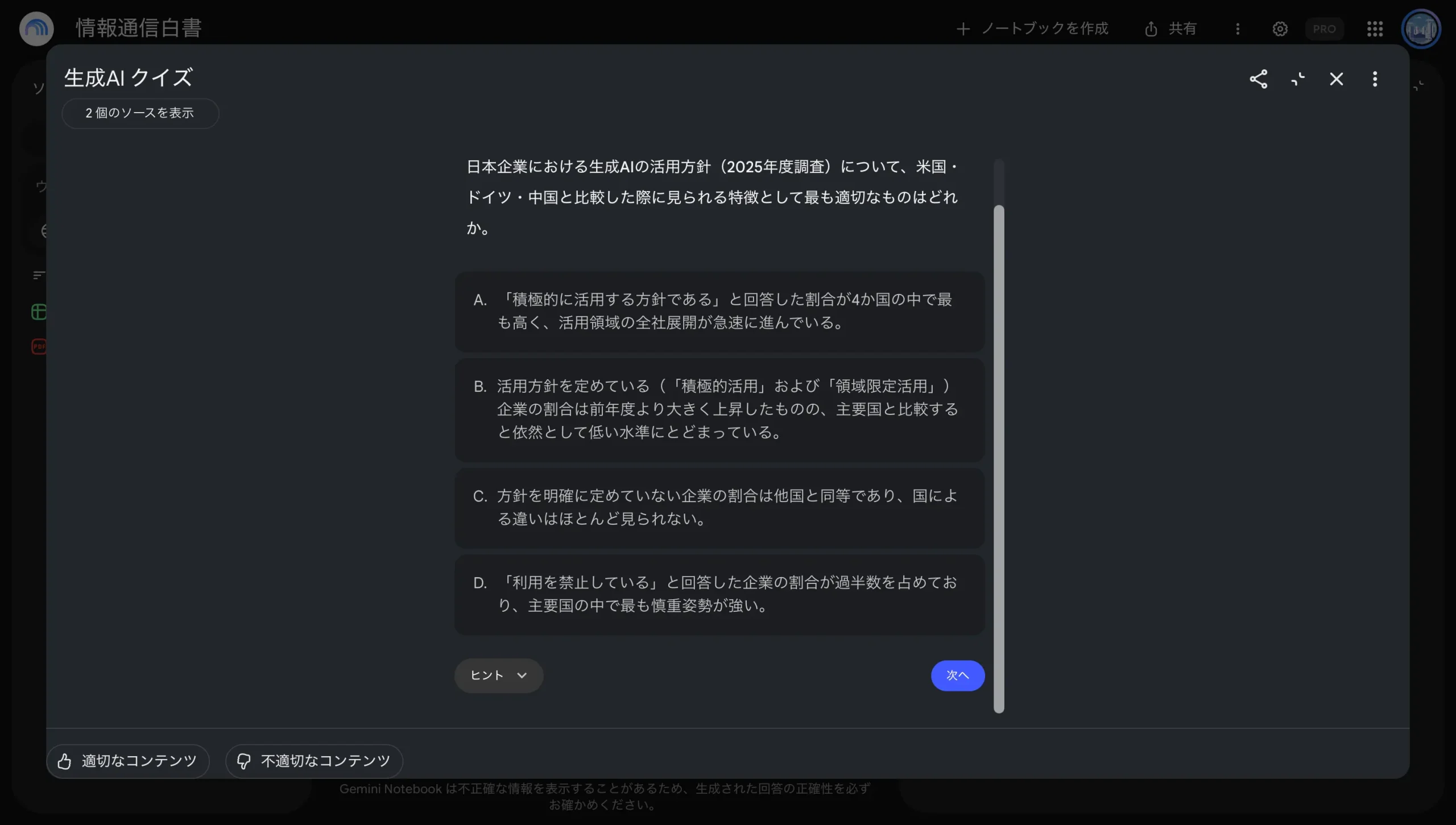
Task: Click the green table icon in sidebar
Action: pyautogui.click(x=39, y=312)
